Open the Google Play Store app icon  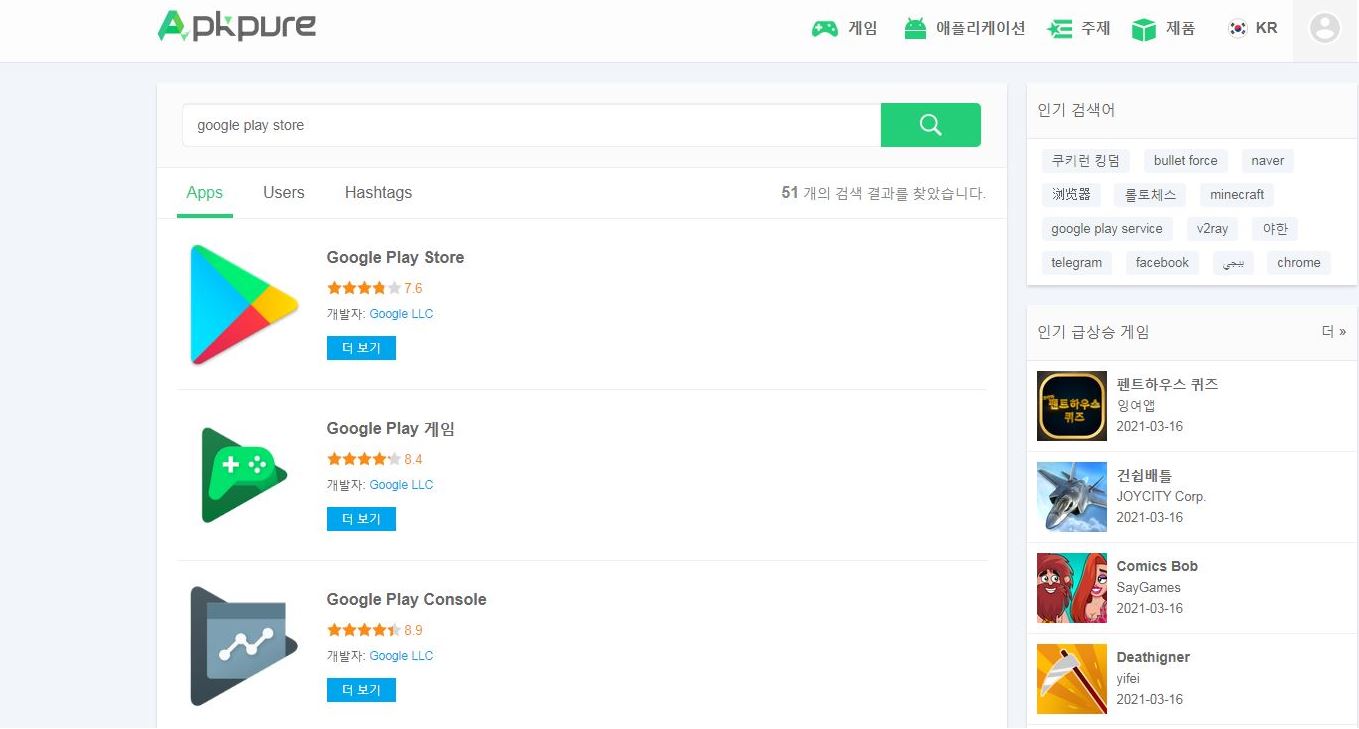click(x=244, y=304)
